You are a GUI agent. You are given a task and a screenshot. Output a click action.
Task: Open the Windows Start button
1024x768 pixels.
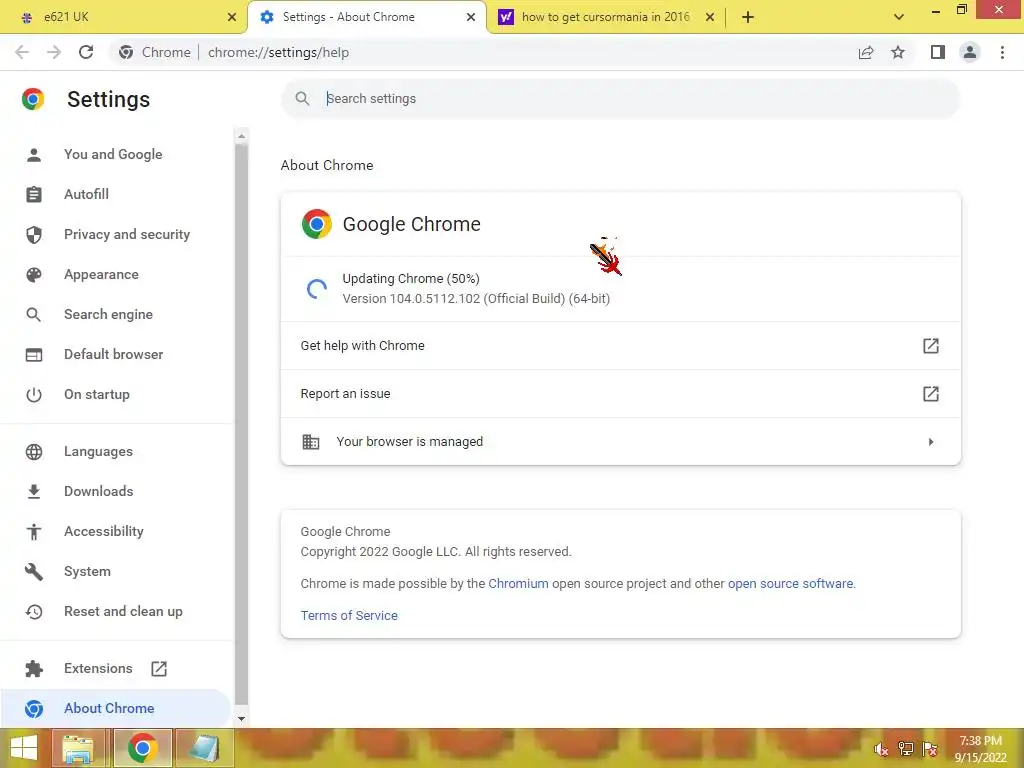tap(24, 748)
